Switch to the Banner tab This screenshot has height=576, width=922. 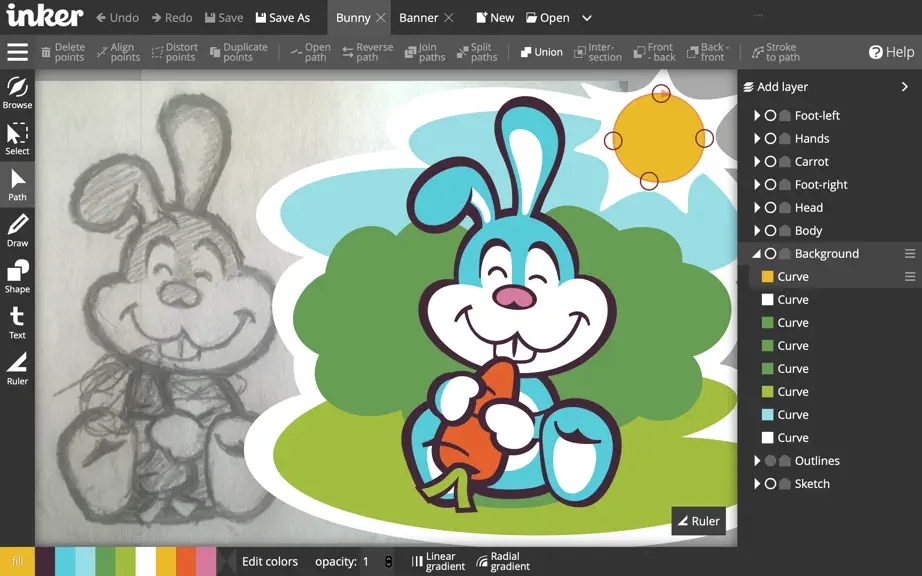(419, 18)
